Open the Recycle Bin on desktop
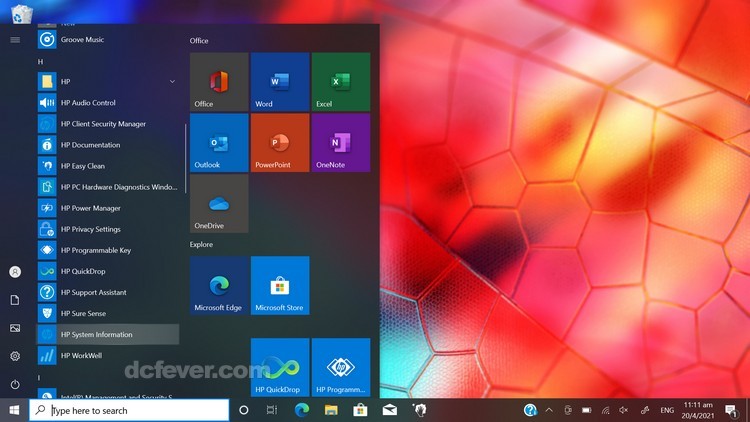Viewport: 750px width, 422px height. point(22,13)
